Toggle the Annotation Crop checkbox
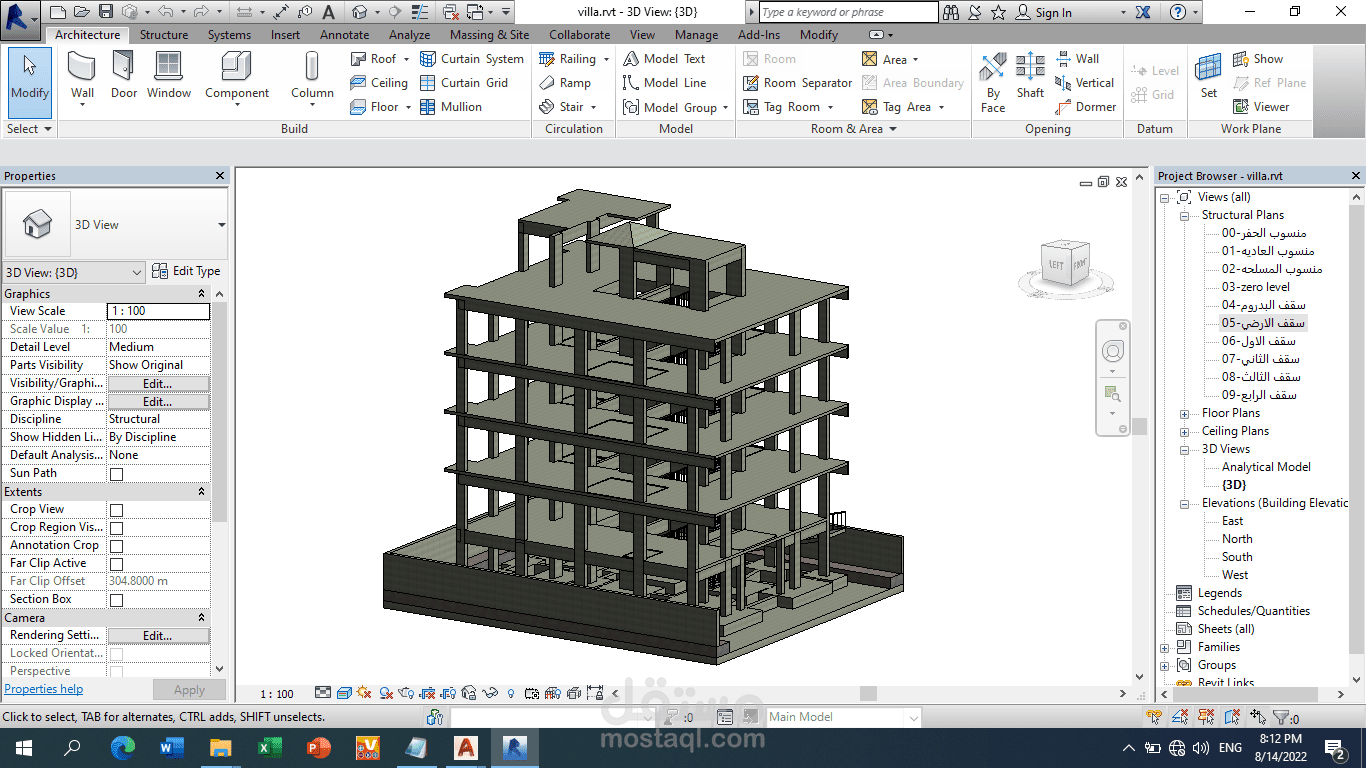 click(x=116, y=546)
